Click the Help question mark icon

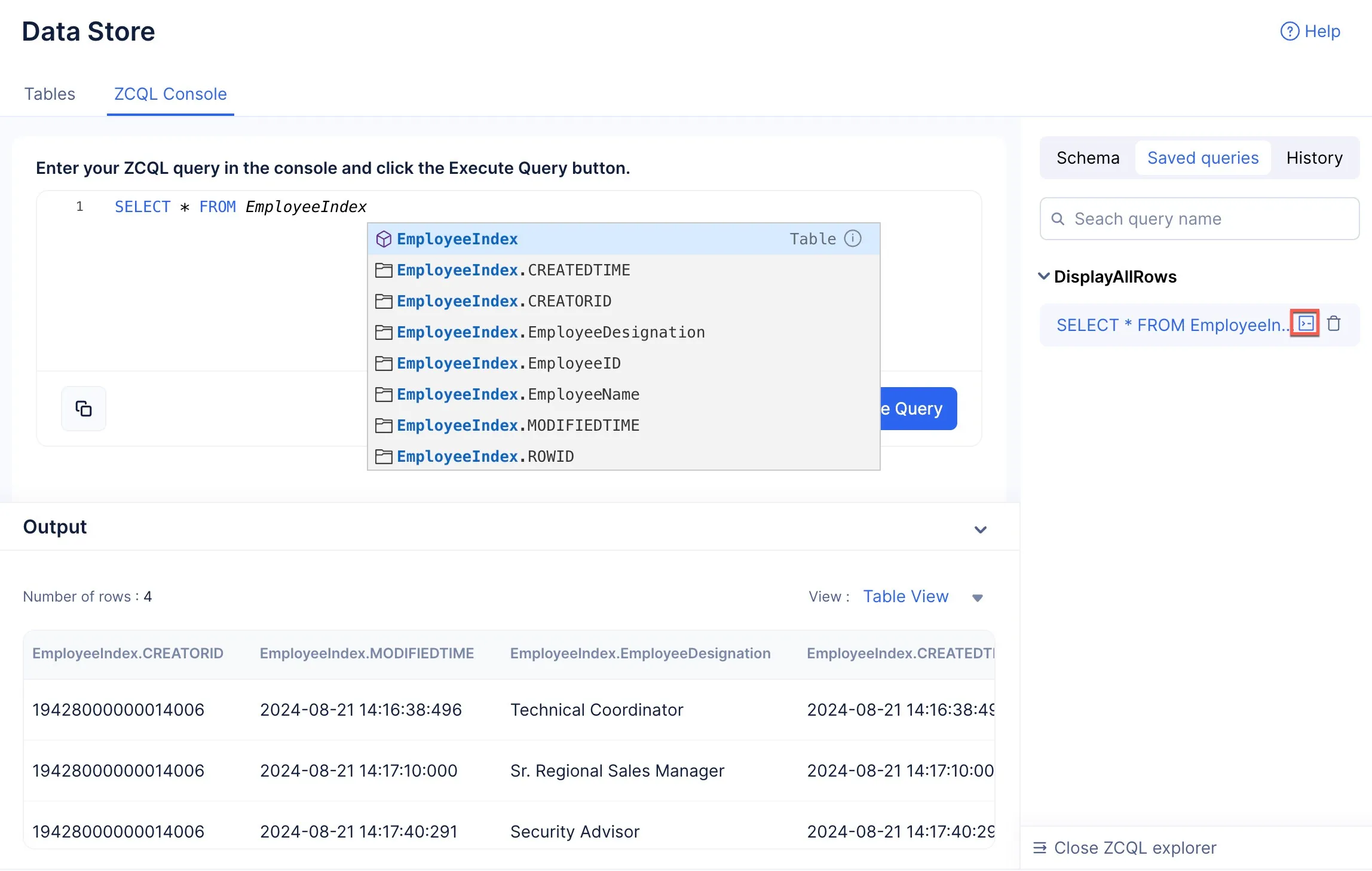tap(1290, 31)
